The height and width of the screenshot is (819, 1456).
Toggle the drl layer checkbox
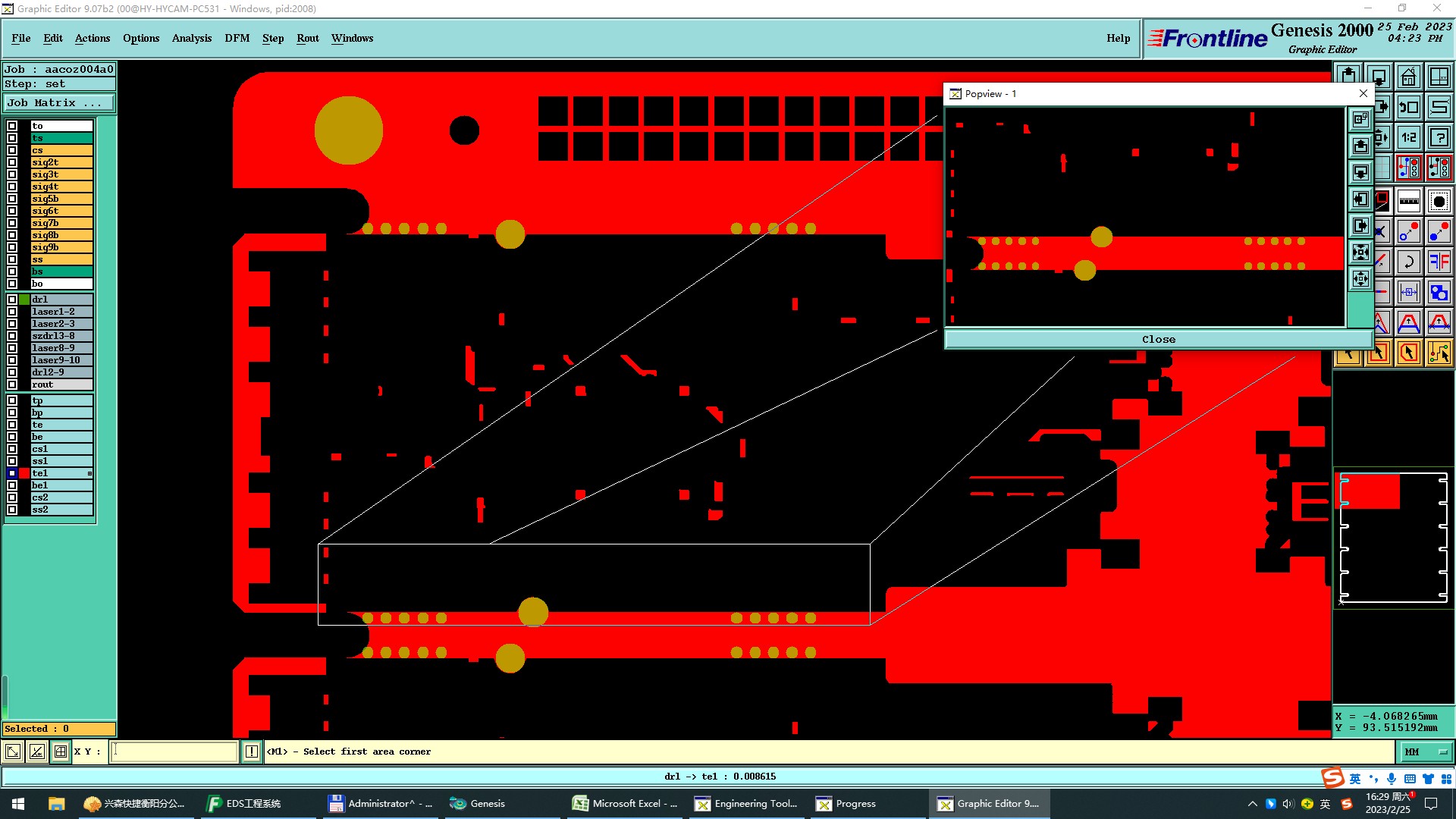[12, 300]
